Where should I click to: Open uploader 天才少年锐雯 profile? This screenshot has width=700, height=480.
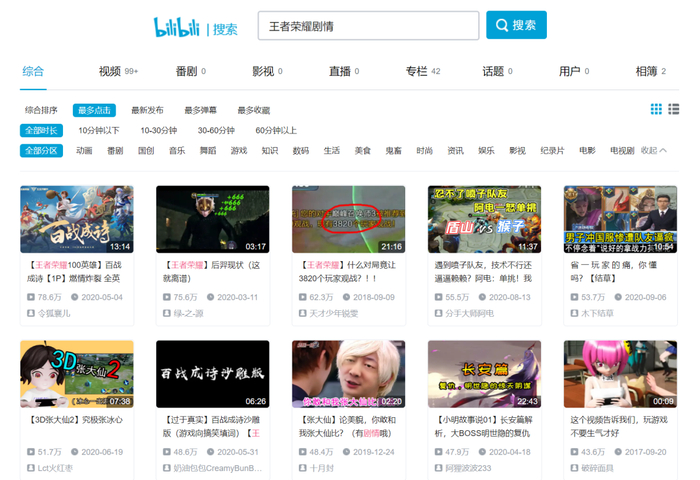pyautogui.click(x=334, y=313)
